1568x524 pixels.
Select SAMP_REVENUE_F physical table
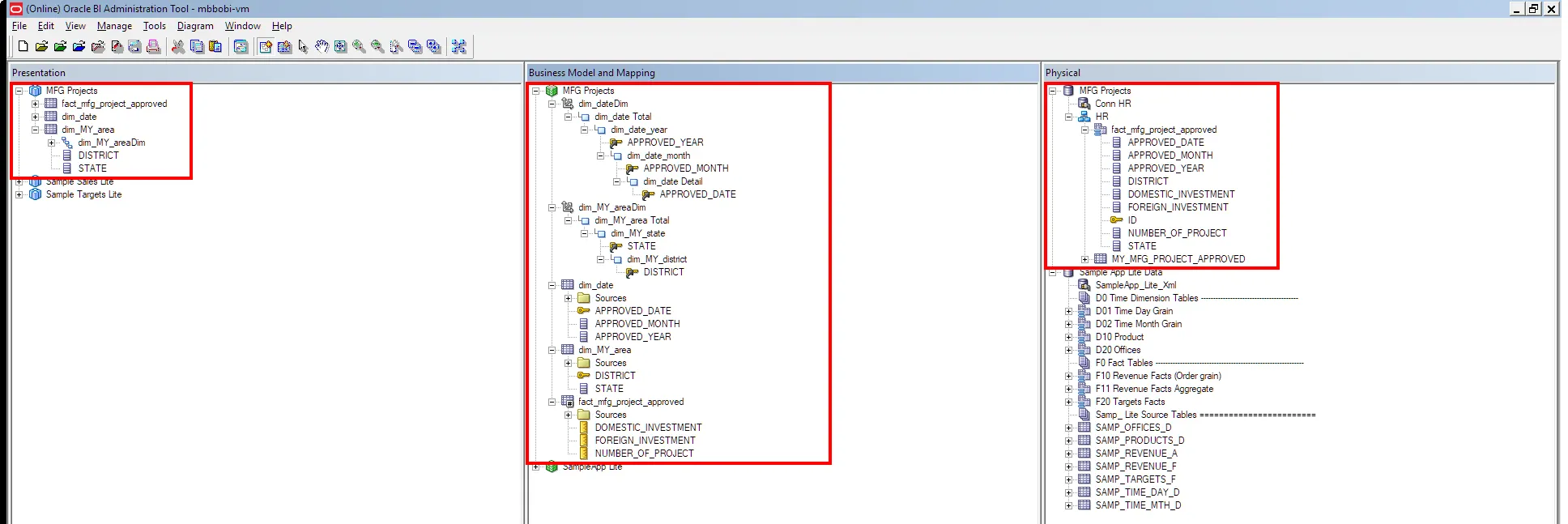pos(1136,466)
